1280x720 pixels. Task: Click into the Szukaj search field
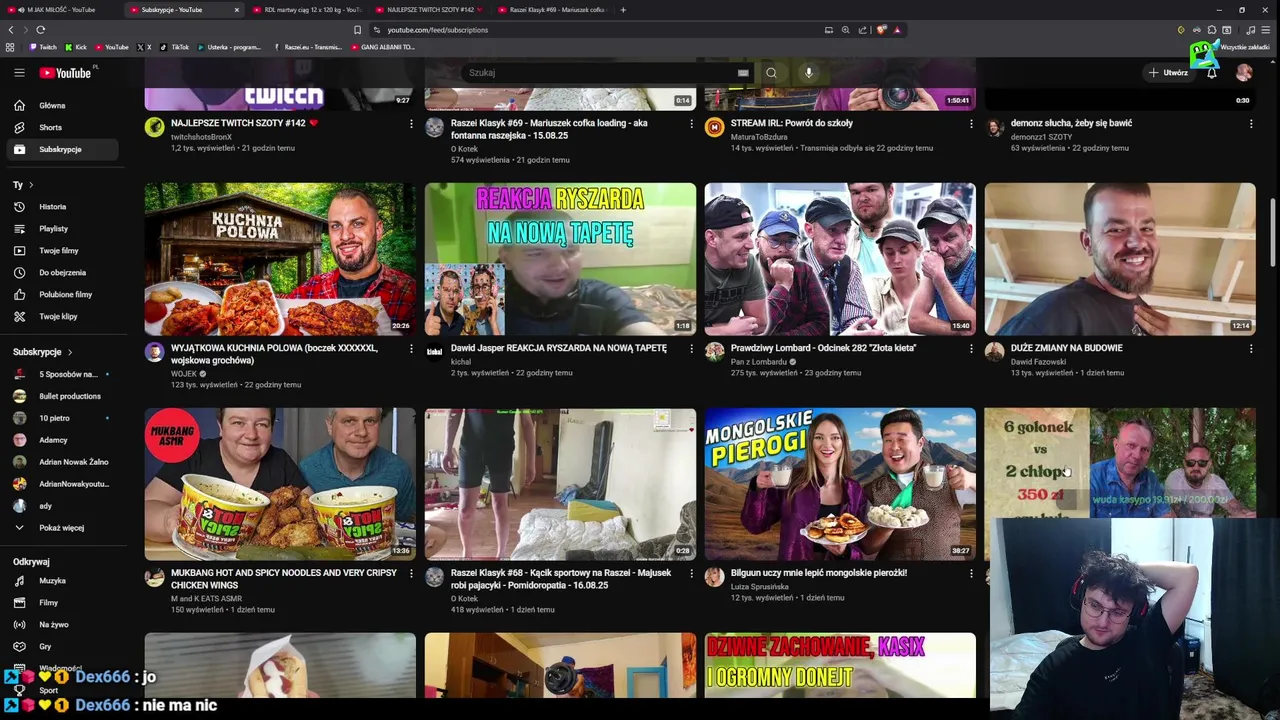tap(600, 72)
